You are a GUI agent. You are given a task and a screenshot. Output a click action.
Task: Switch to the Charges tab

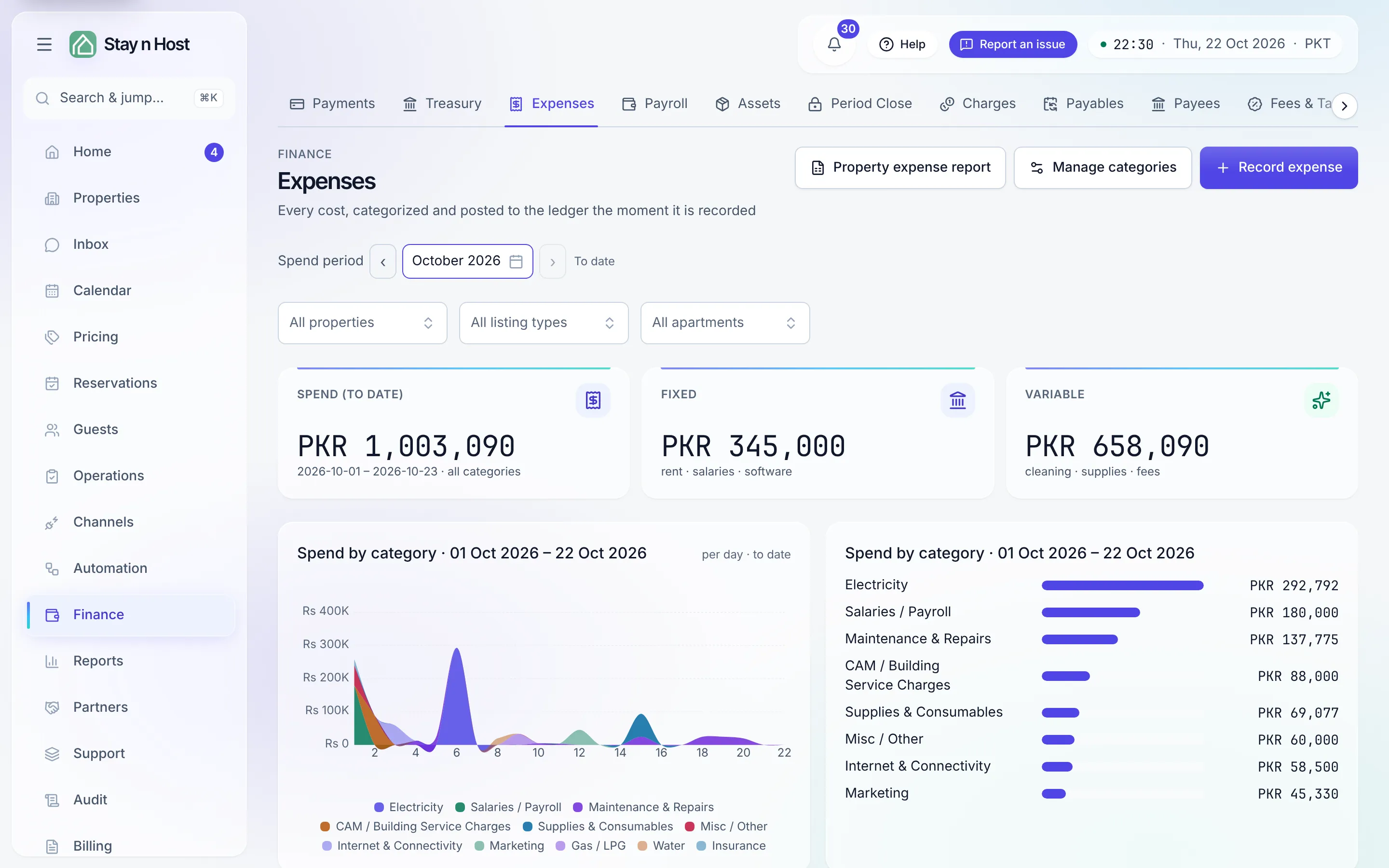[978, 104]
